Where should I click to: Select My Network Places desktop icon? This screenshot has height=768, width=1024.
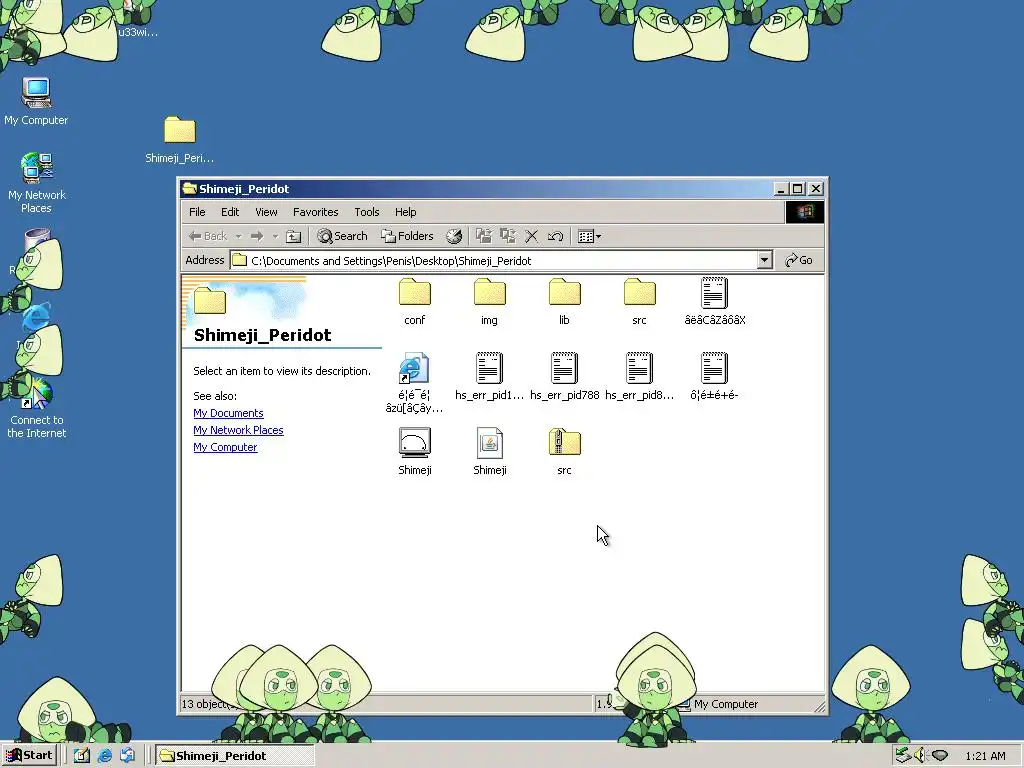coord(37,183)
